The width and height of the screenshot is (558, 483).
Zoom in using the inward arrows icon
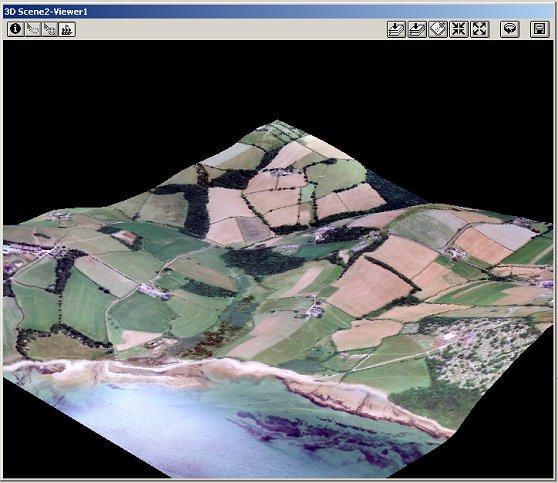tap(459, 29)
